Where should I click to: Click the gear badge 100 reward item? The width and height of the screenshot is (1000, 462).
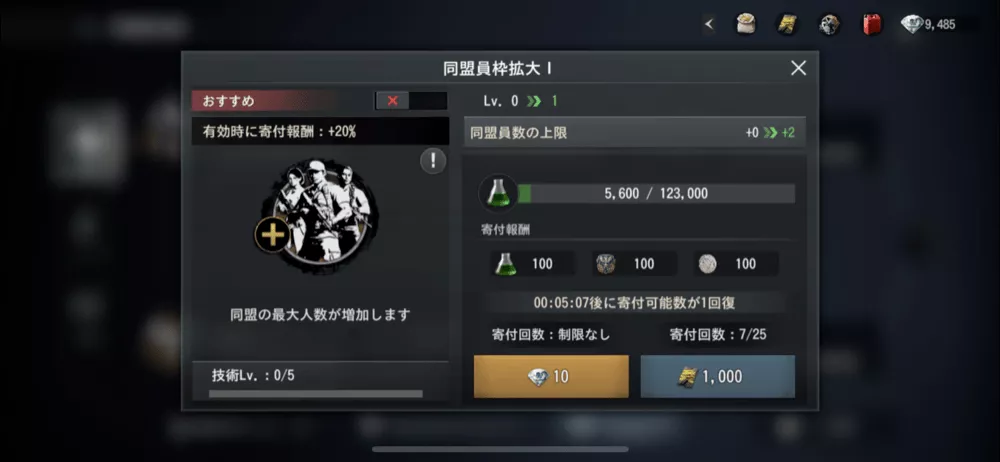(635, 264)
